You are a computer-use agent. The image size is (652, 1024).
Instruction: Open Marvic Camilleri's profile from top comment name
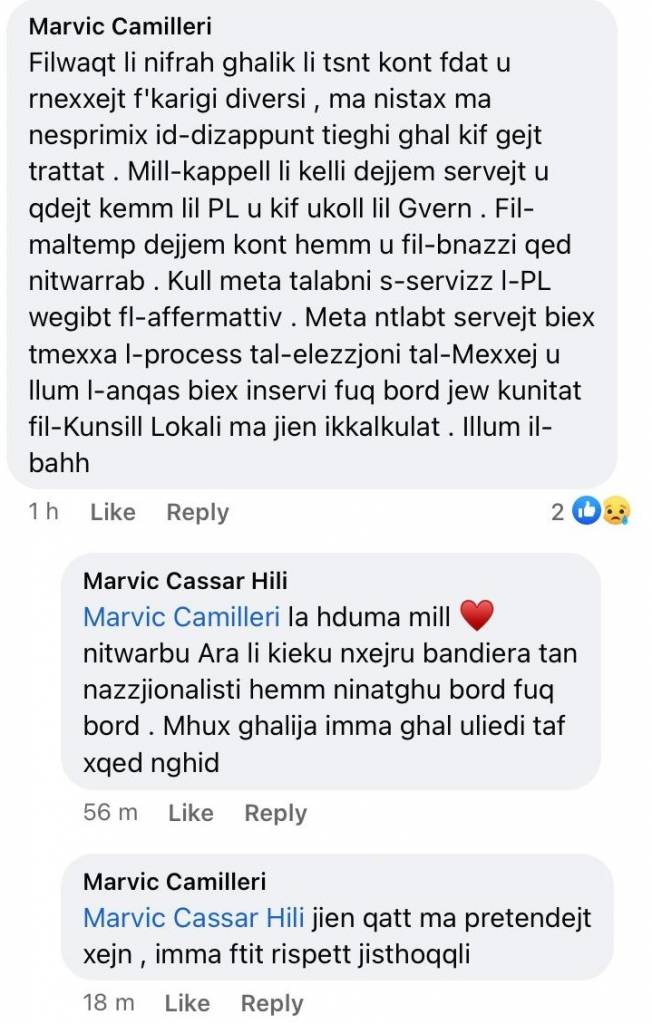click(120, 27)
